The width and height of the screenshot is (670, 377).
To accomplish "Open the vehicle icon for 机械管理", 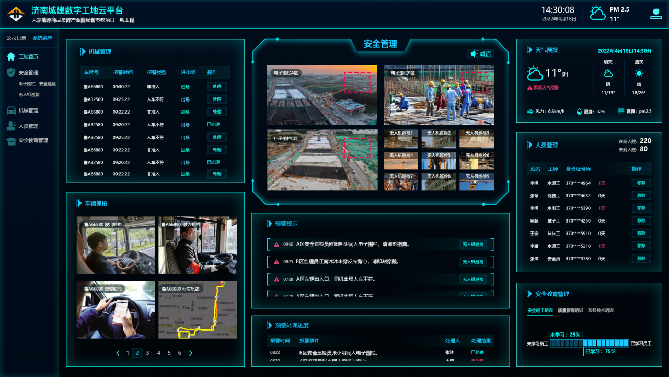I will coord(11,111).
